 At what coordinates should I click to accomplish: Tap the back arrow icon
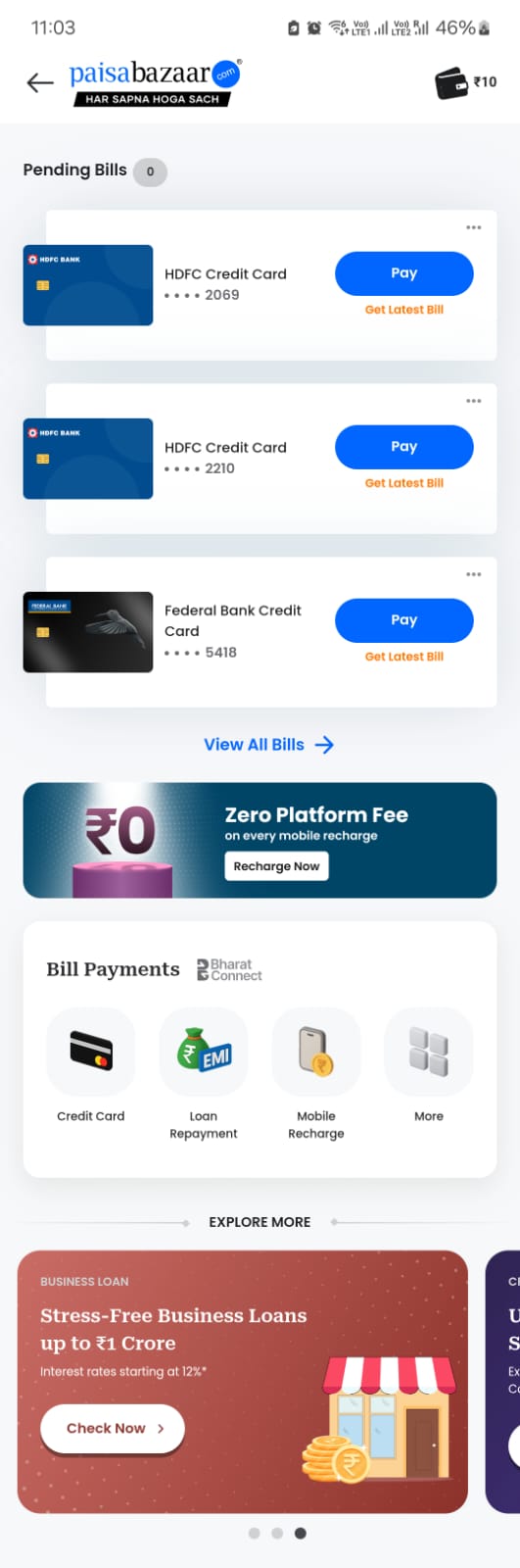click(40, 83)
